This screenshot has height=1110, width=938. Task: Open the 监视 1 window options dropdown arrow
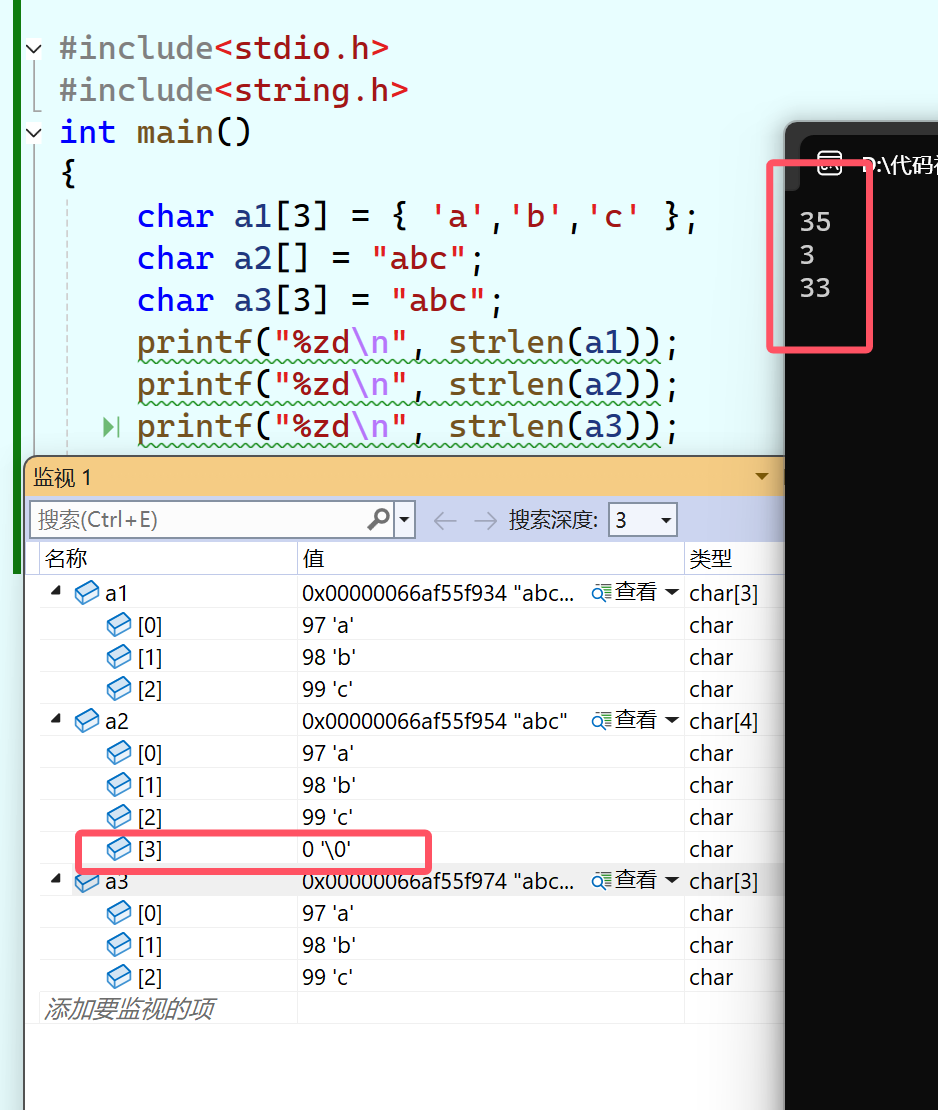point(762,476)
